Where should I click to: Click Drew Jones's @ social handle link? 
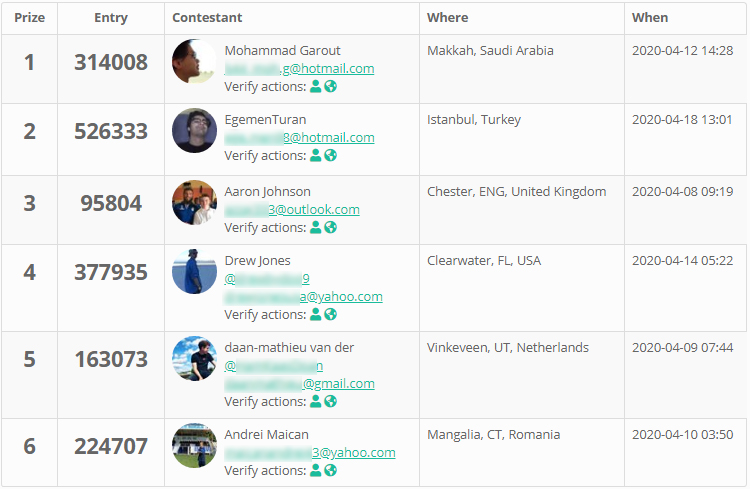click(x=267, y=279)
